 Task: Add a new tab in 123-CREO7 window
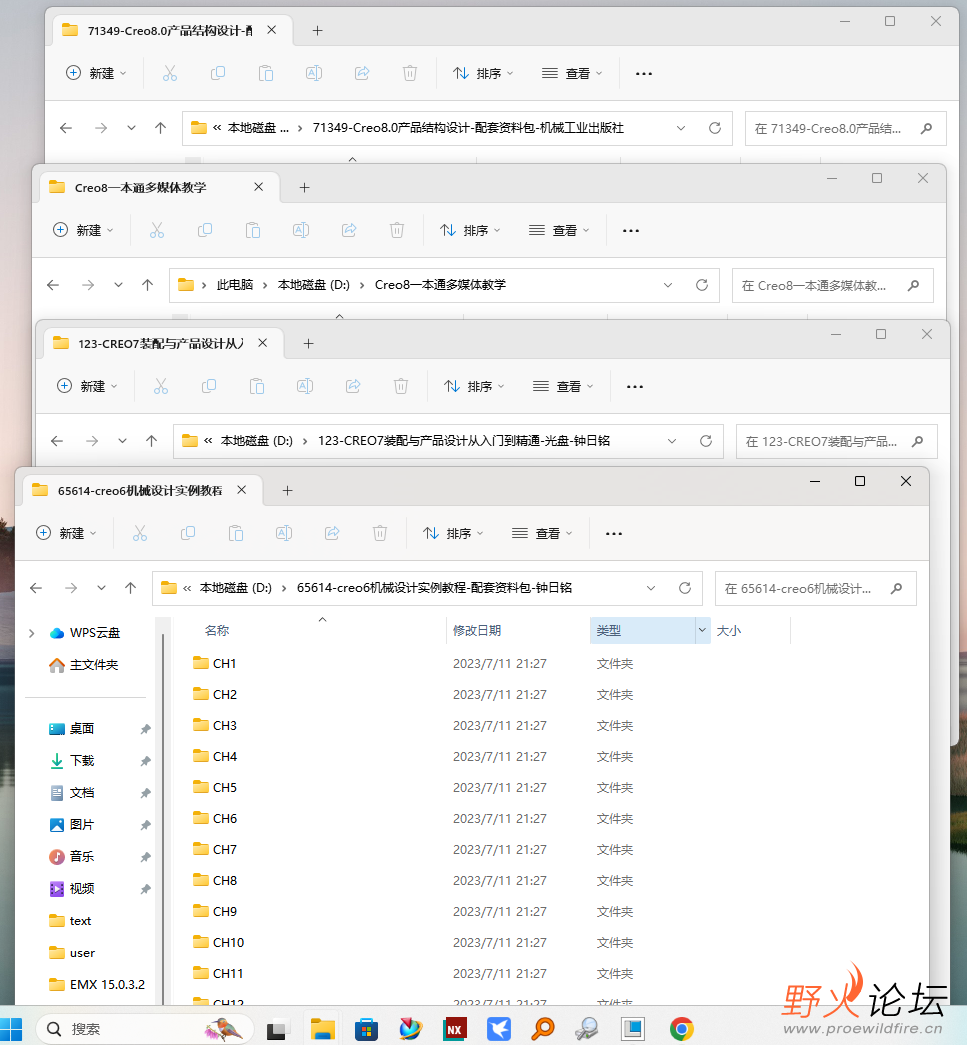pos(308,343)
